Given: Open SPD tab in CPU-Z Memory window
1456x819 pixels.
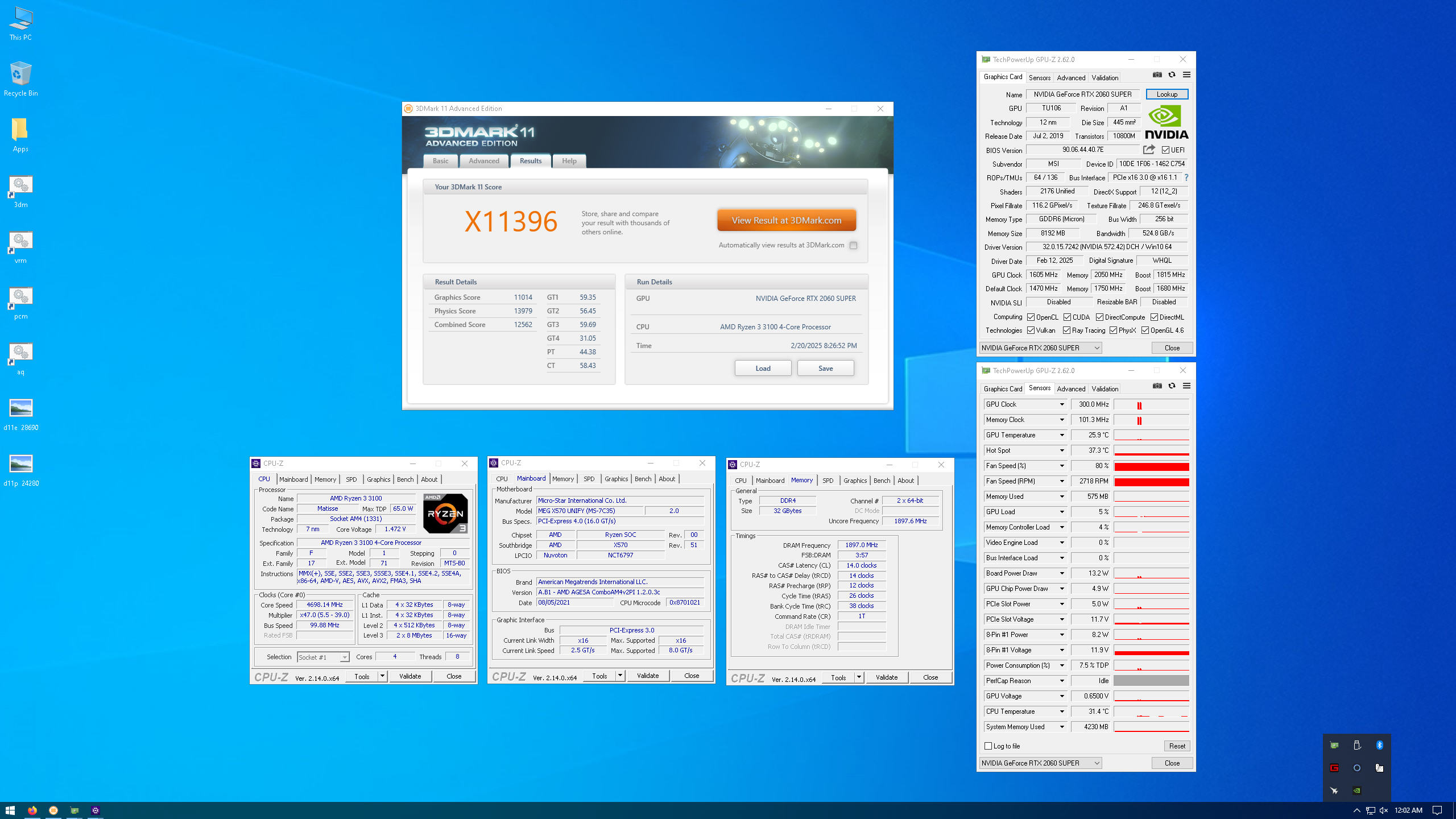Looking at the screenshot, I should 828,481.
